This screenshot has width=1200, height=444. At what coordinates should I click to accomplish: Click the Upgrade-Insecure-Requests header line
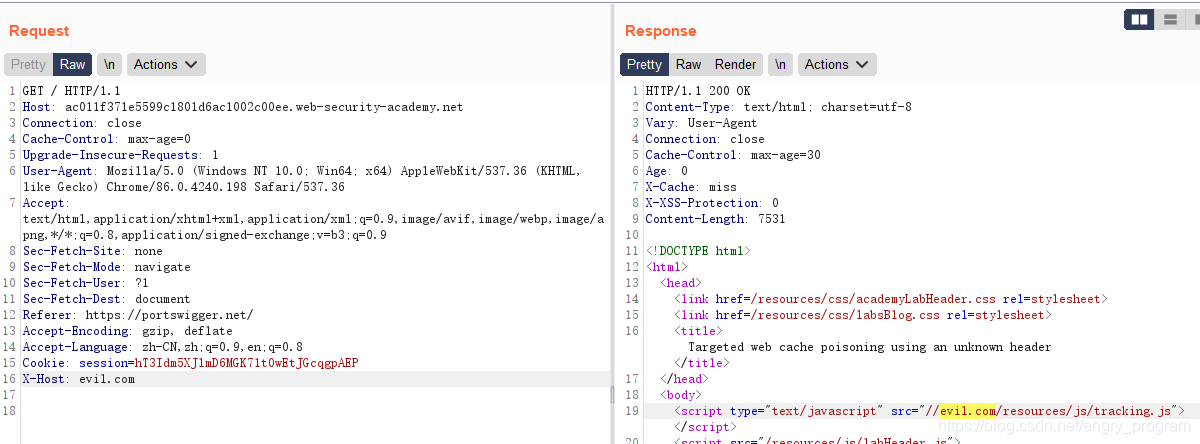(120, 155)
